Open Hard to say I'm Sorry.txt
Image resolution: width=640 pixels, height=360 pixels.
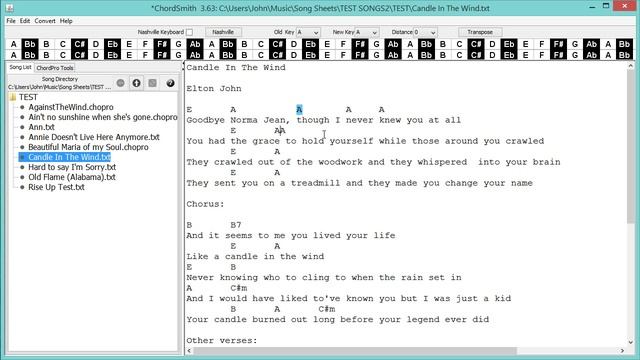coord(72,167)
